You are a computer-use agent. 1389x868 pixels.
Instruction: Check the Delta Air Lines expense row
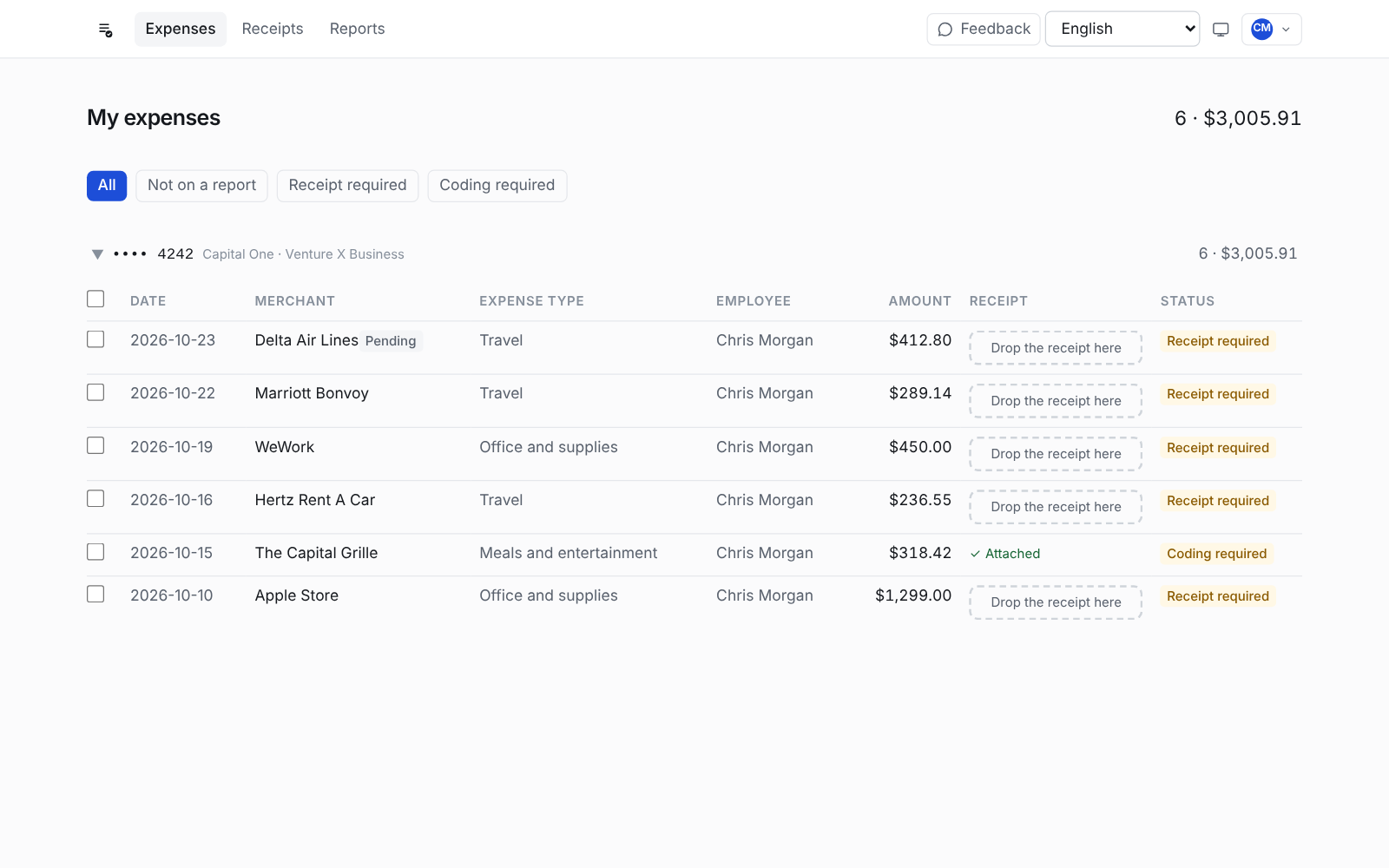click(x=95, y=339)
